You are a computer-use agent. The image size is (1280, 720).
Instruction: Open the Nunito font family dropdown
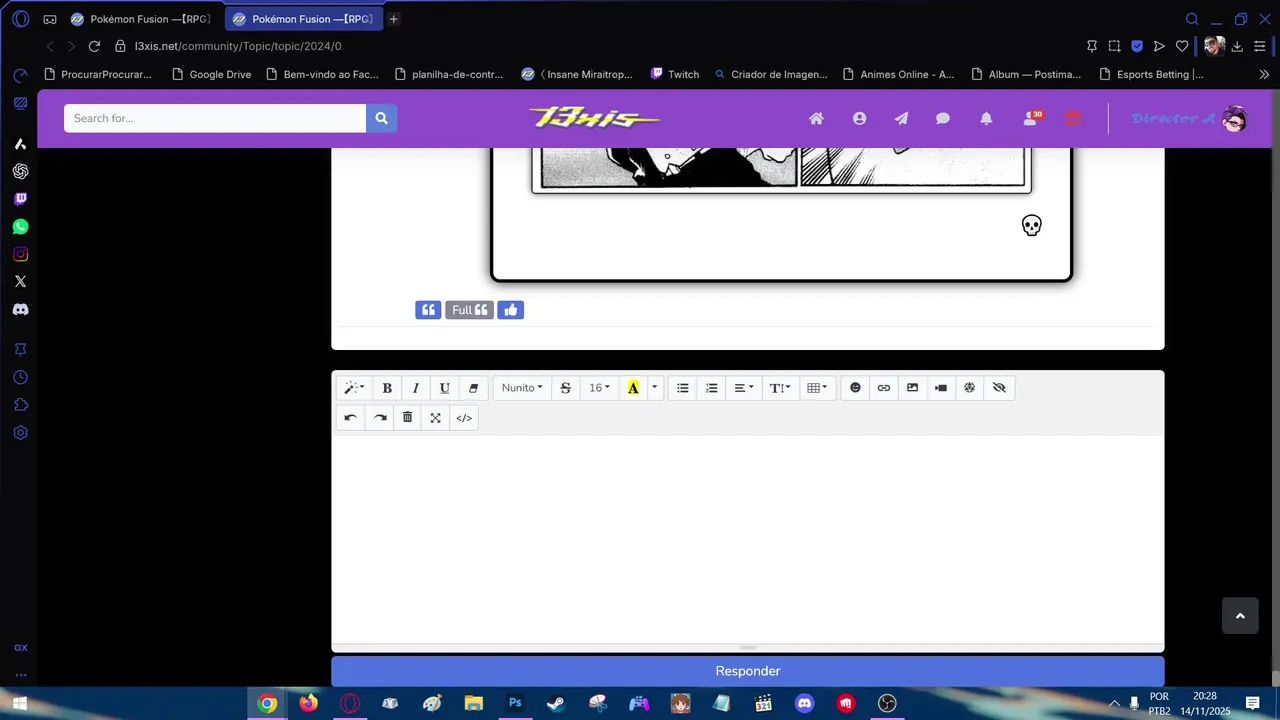click(522, 388)
